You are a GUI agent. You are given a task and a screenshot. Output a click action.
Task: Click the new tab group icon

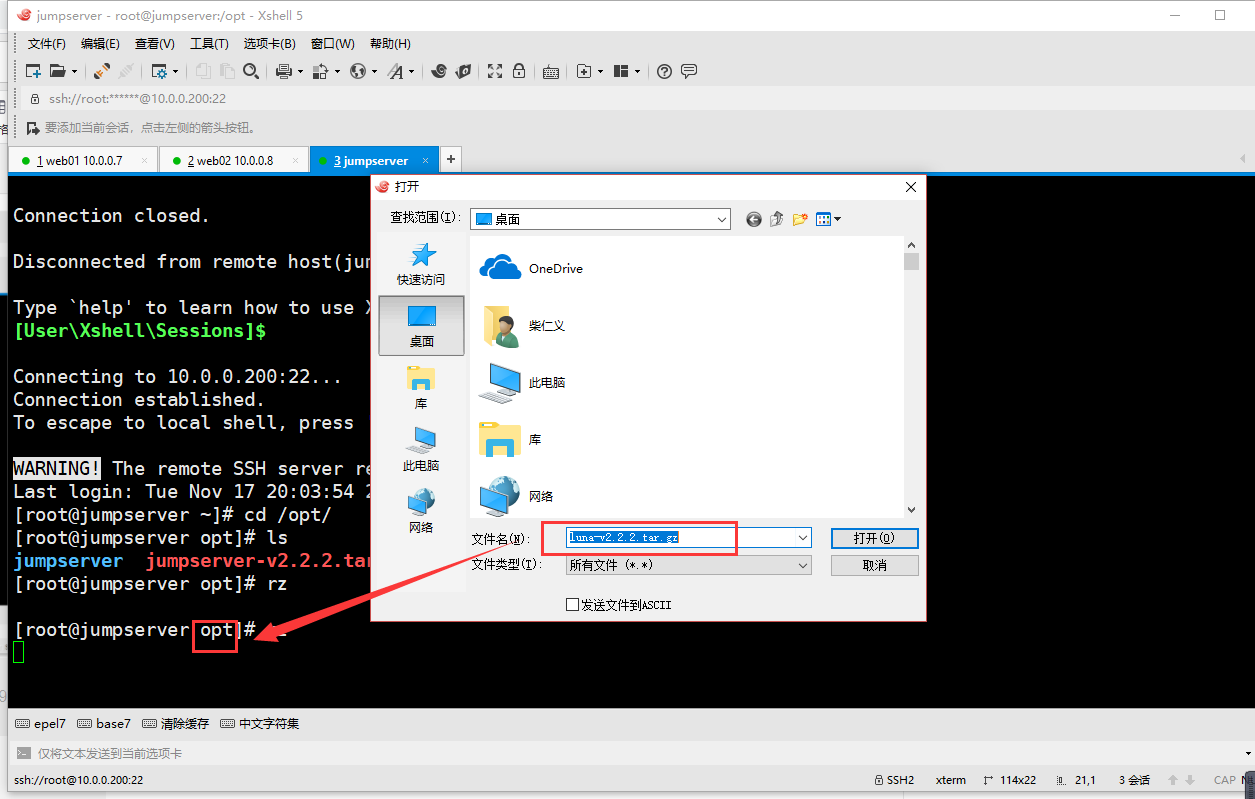(x=583, y=71)
